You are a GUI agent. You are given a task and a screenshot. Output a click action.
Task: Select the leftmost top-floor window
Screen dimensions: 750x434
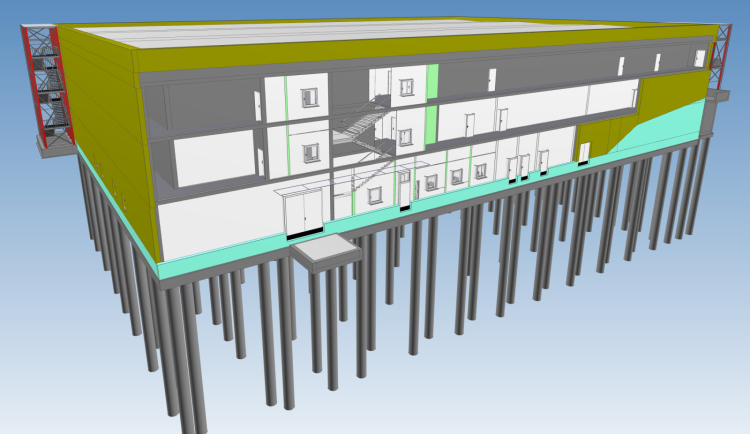click(309, 96)
